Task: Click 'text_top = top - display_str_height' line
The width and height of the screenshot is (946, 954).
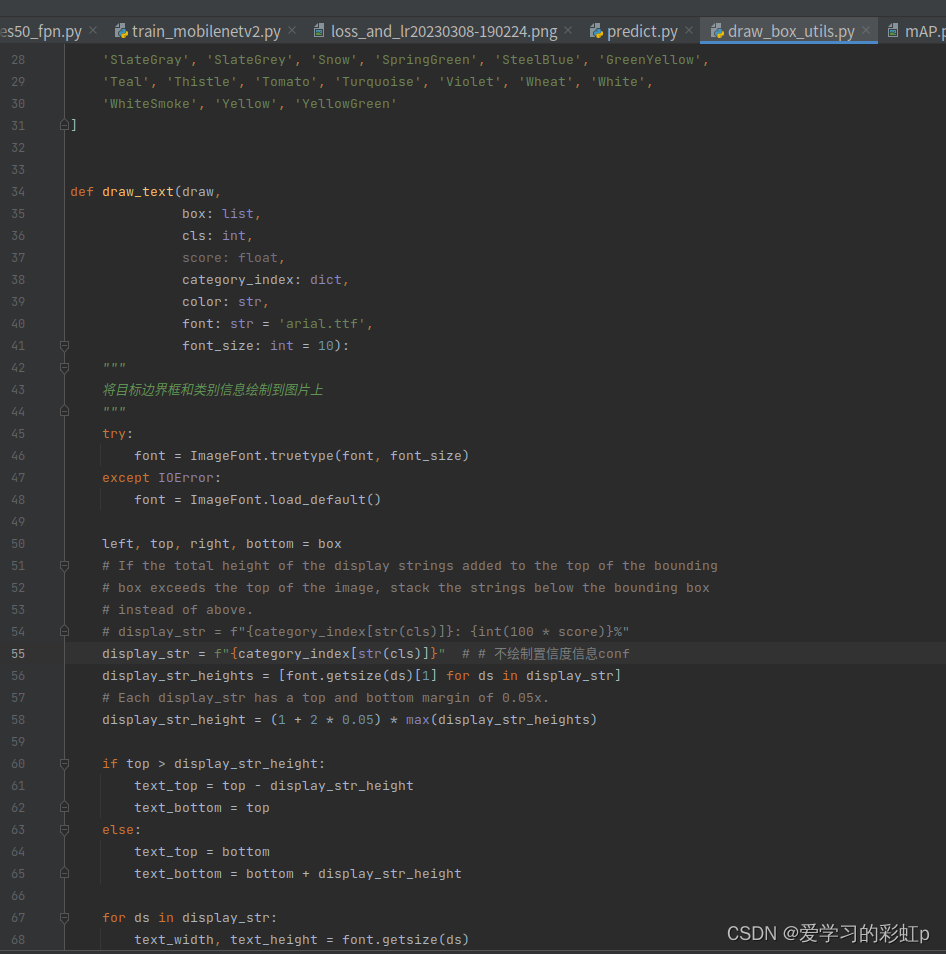Action: pos(274,785)
